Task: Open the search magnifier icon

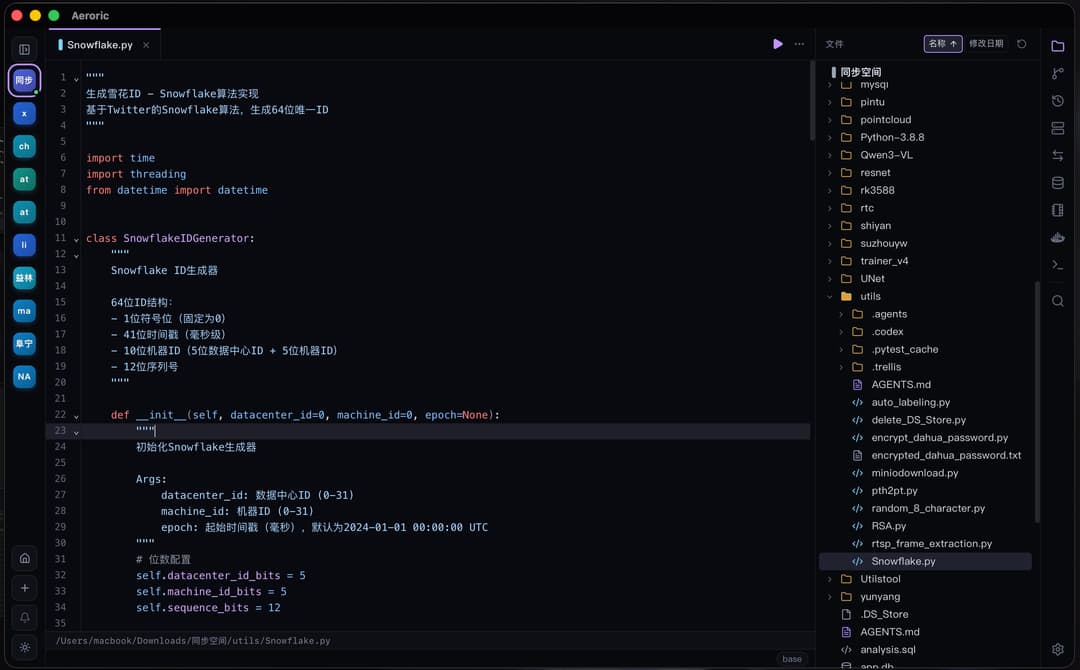Action: [x=1057, y=301]
